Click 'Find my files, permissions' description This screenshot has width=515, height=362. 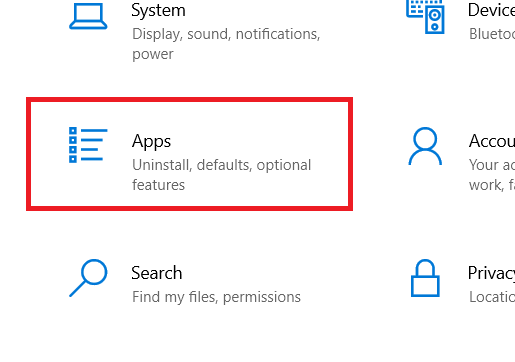click(216, 297)
